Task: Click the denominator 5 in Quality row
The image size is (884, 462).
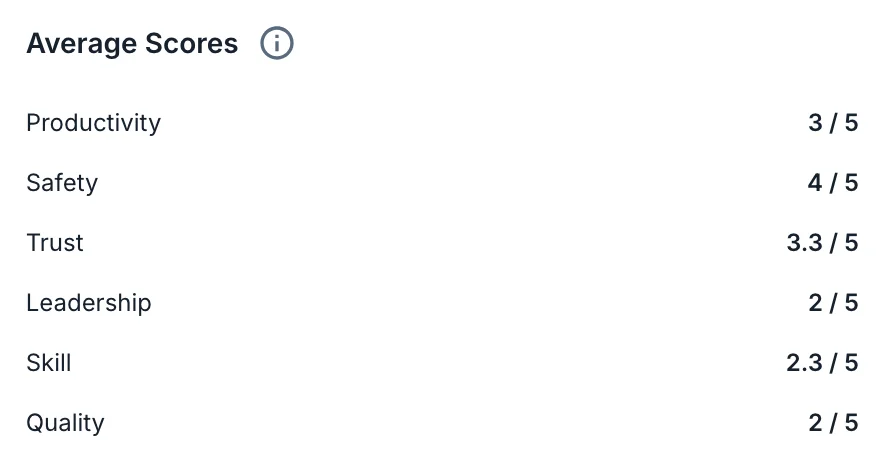Action: [851, 423]
